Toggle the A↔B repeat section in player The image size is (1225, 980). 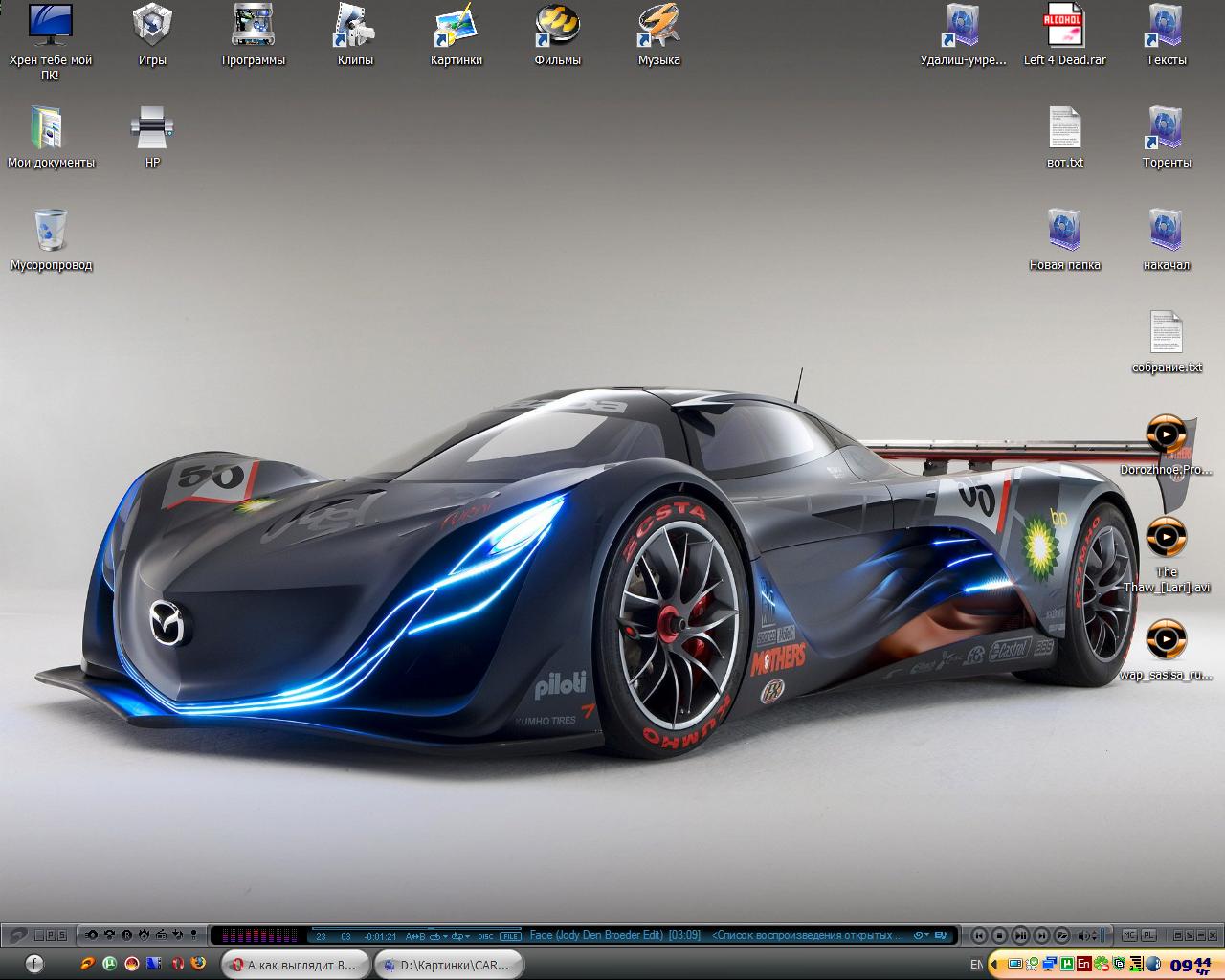pos(415,936)
